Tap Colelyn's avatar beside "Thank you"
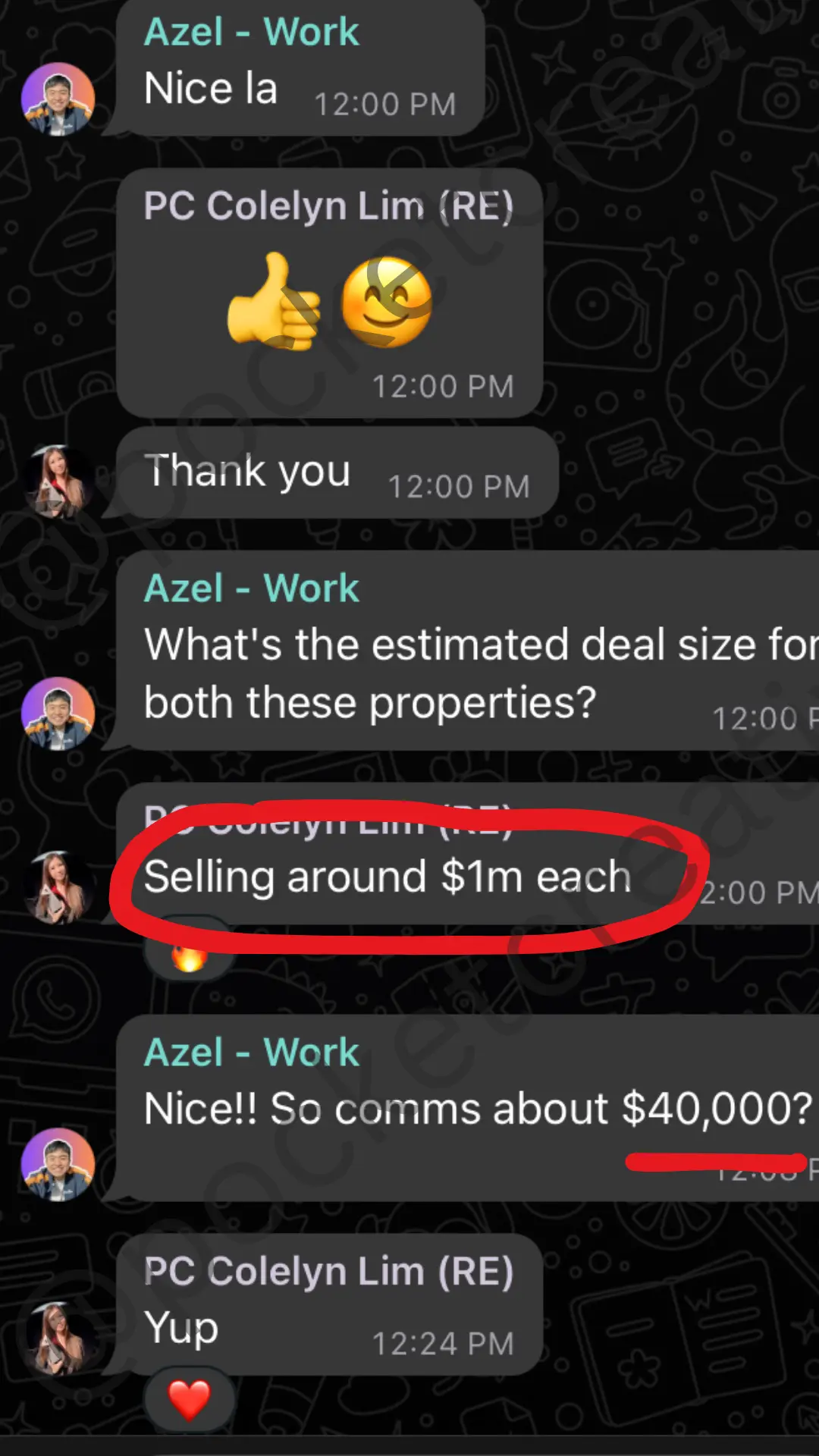The height and width of the screenshot is (1456, 819). tap(58, 482)
